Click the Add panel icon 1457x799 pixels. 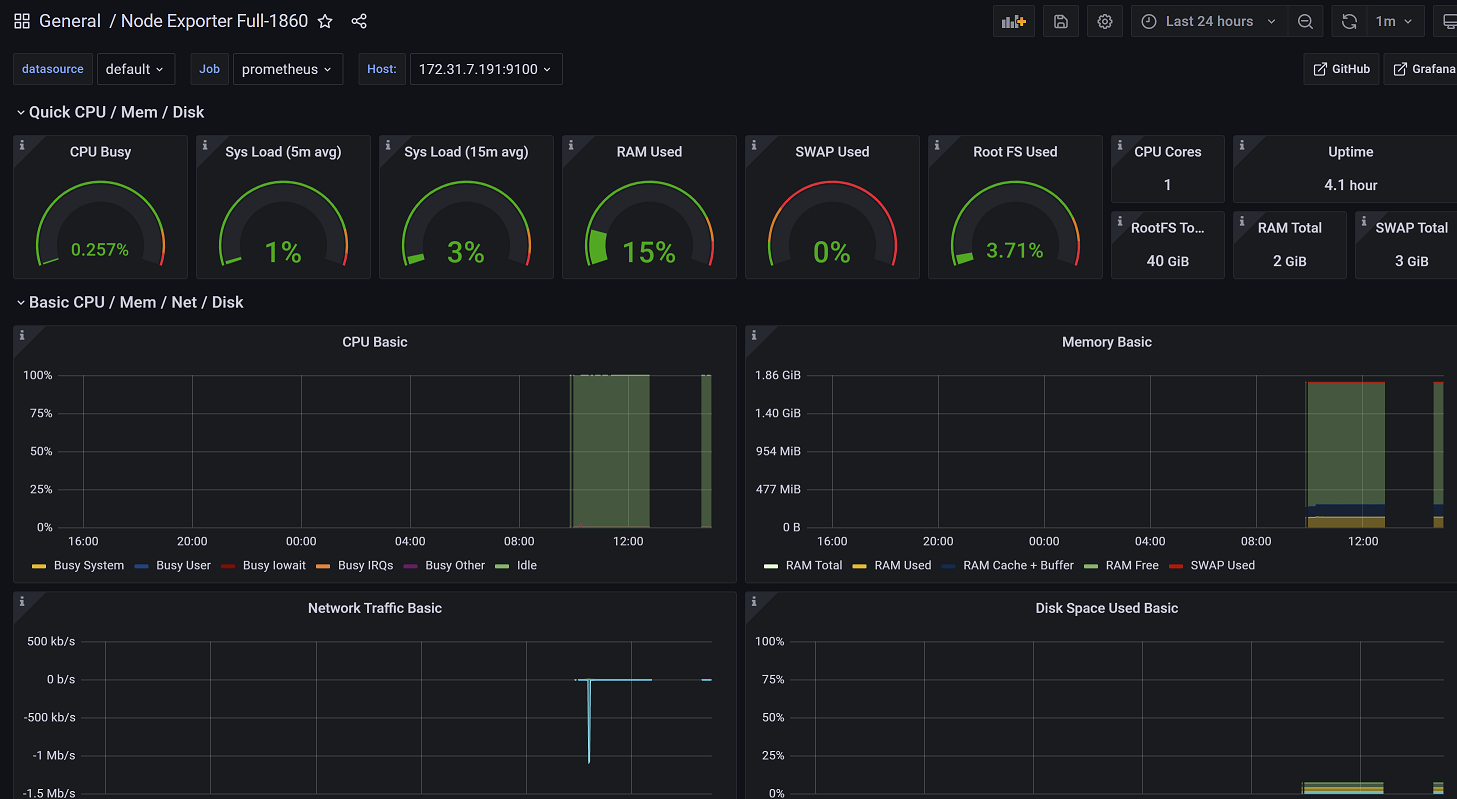[1014, 21]
